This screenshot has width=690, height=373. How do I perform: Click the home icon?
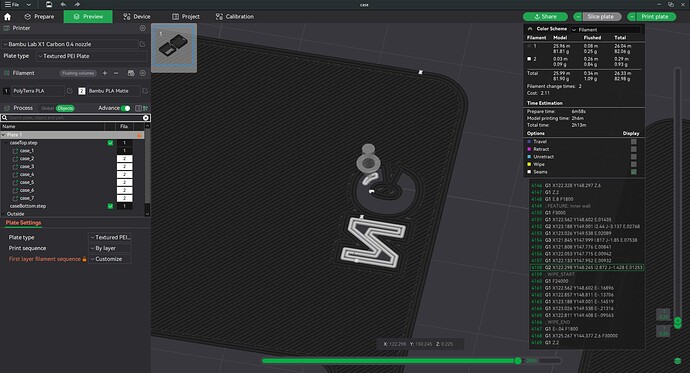[x=7, y=17]
